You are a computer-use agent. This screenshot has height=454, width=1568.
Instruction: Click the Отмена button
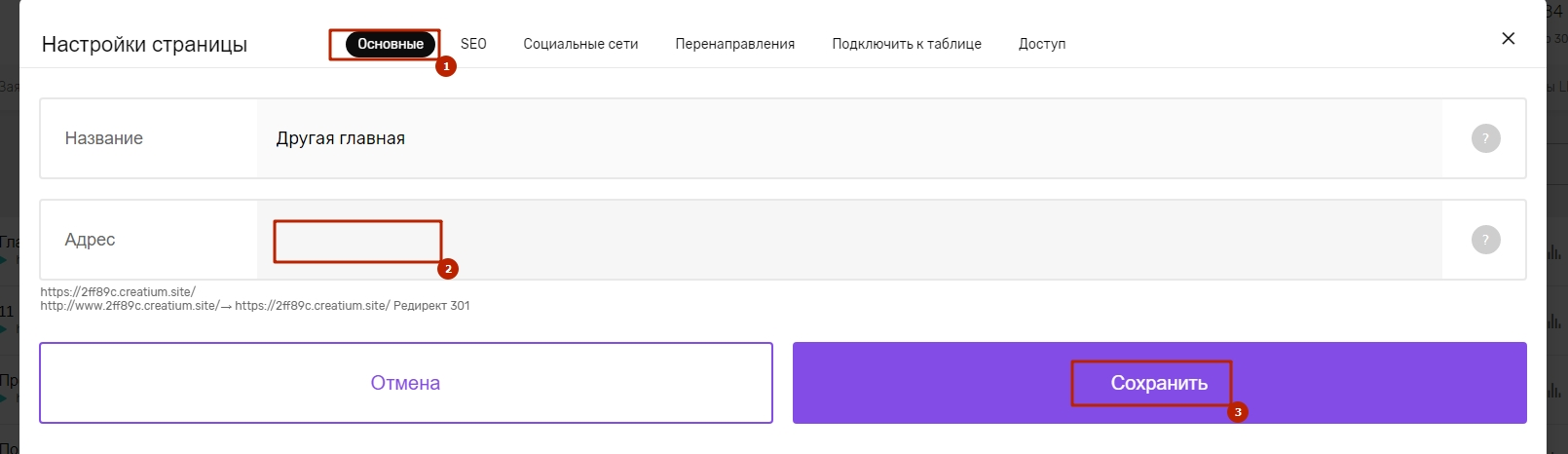click(x=406, y=383)
